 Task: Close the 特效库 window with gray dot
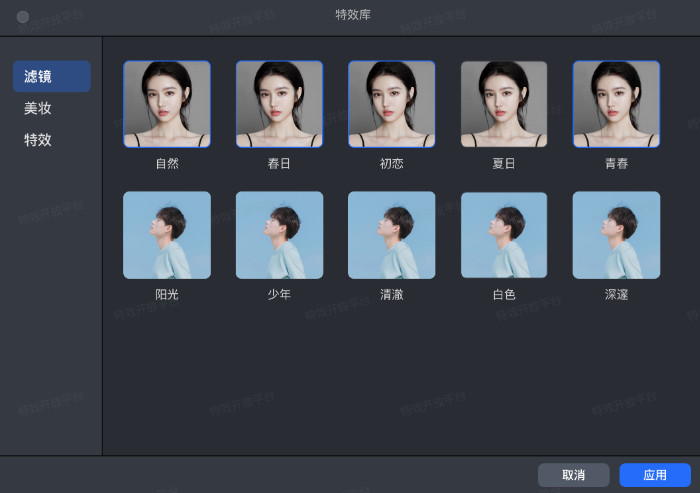click(x=23, y=17)
